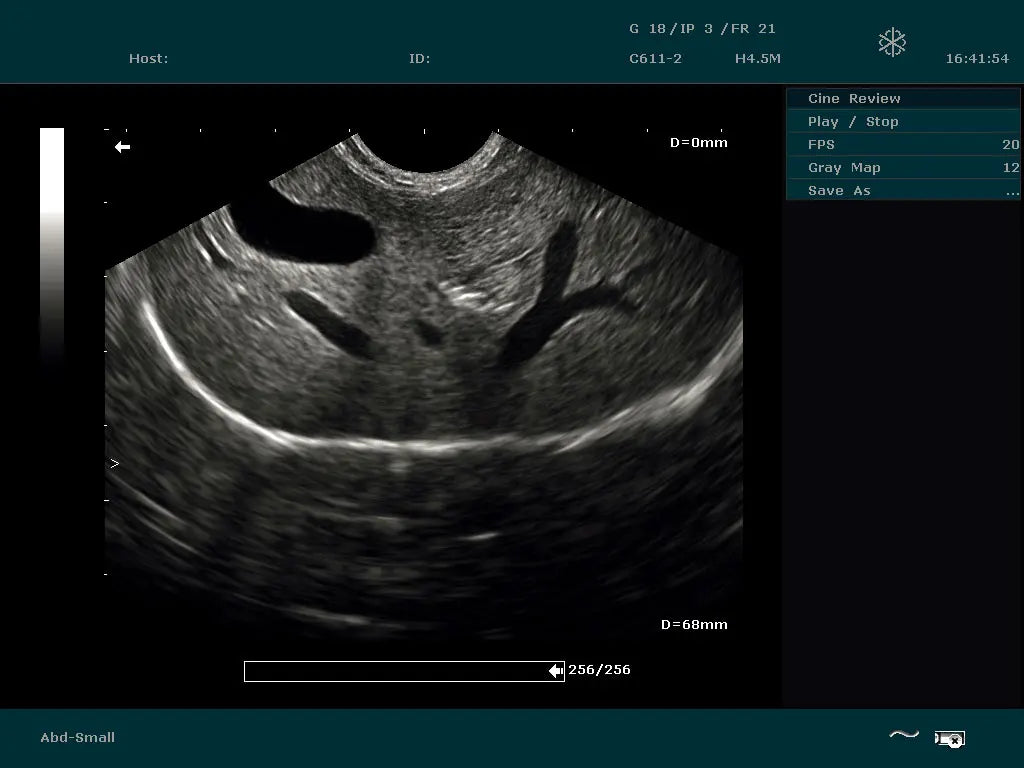The height and width of the screenshot is (768, 1024).
Task: Open the Save As dialog
Action: click(839, 190)
